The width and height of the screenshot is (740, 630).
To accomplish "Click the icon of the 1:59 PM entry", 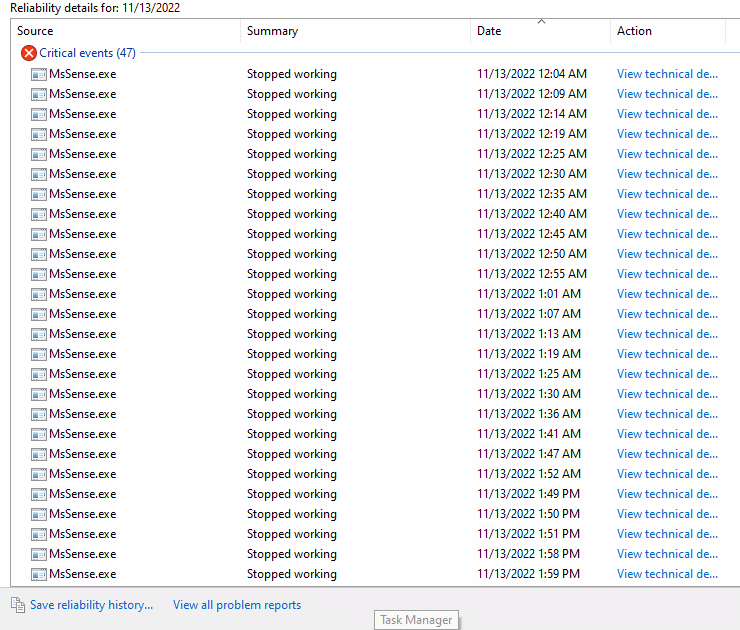I will click(x=39, y=574).
